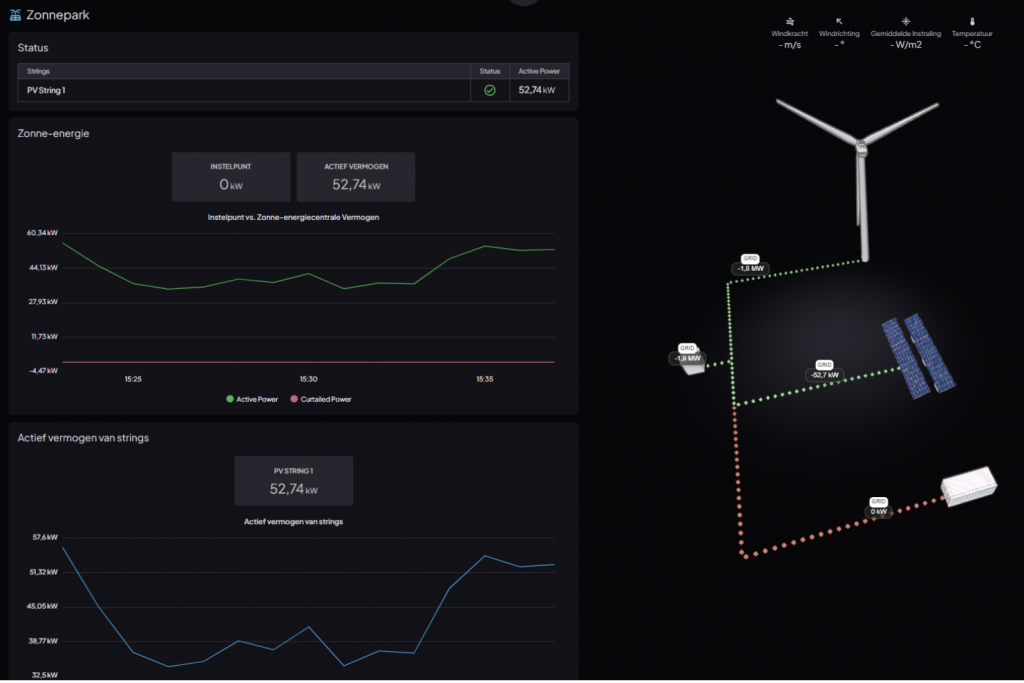This screenshot has height=683, width=1024.
Task: Click the 0 kW battery grid label
Action: pyautogui.click(x=878, y=511)
